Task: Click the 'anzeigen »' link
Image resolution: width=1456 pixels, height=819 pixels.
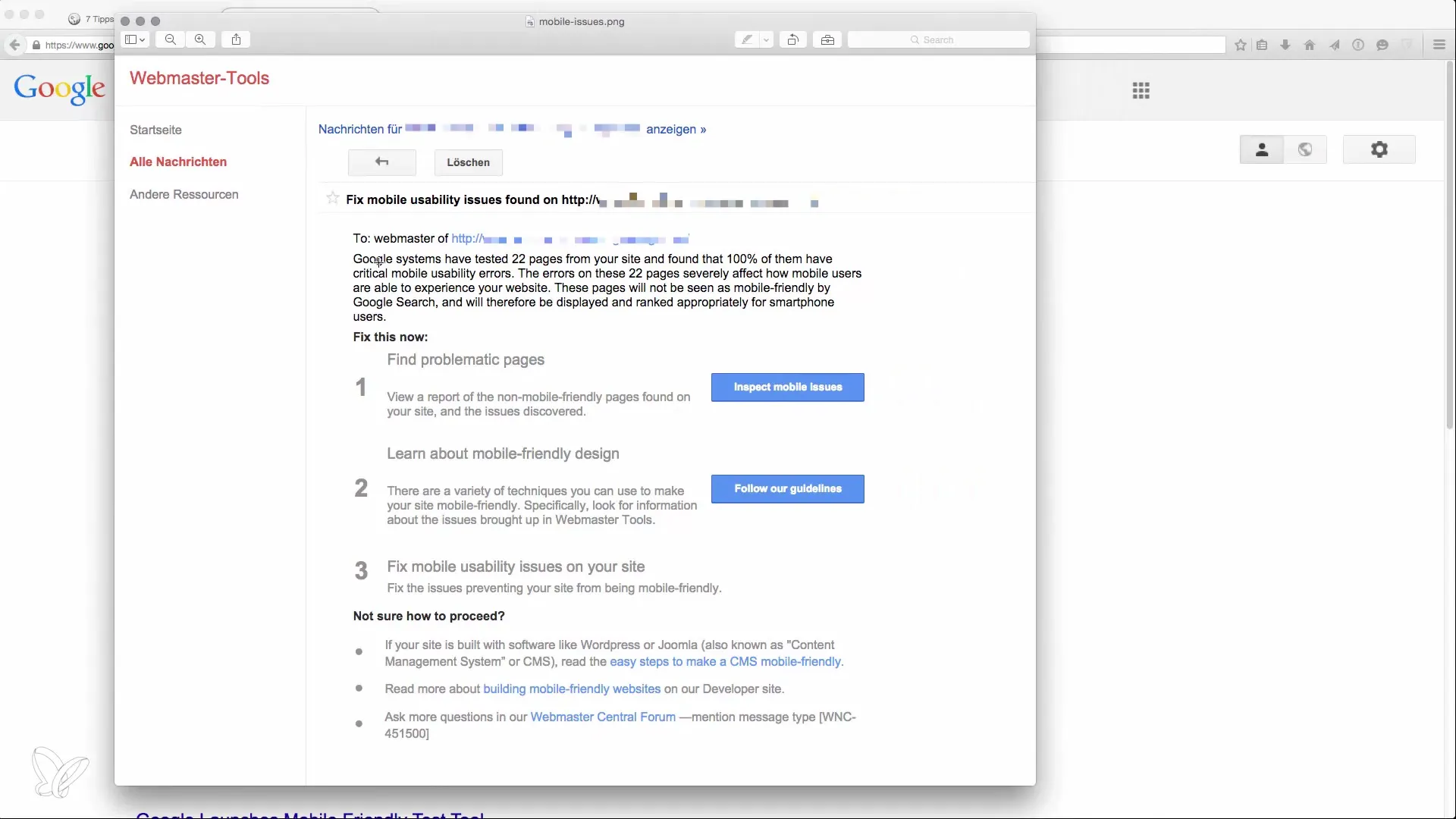Action: click(676, 129)
